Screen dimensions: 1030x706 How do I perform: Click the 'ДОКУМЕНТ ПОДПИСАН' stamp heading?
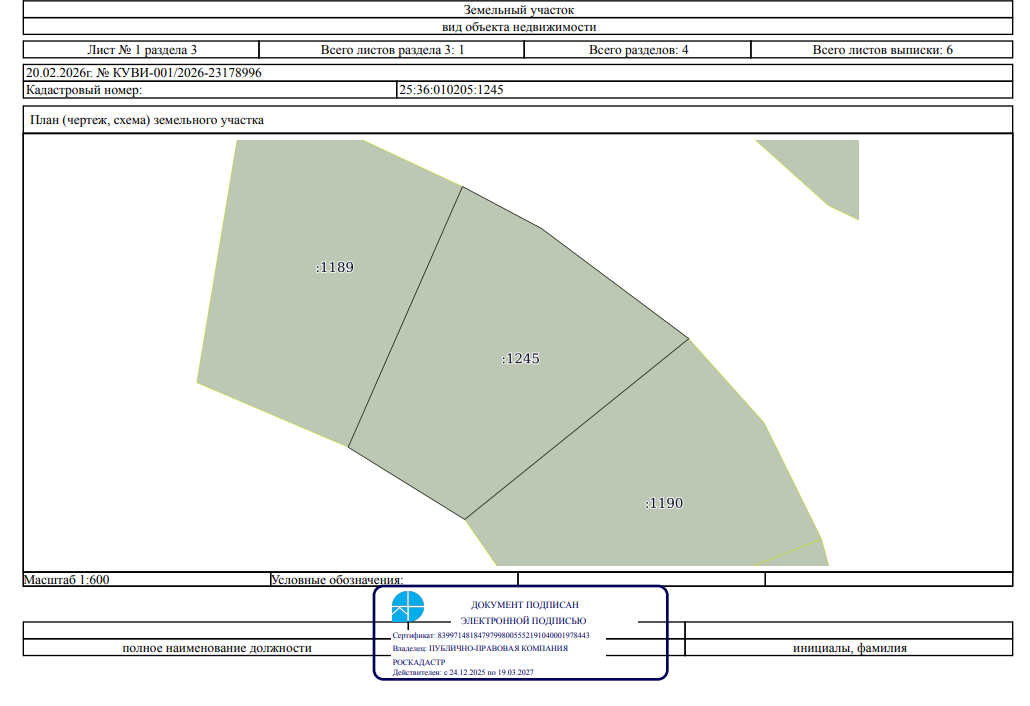pos(524,605)
